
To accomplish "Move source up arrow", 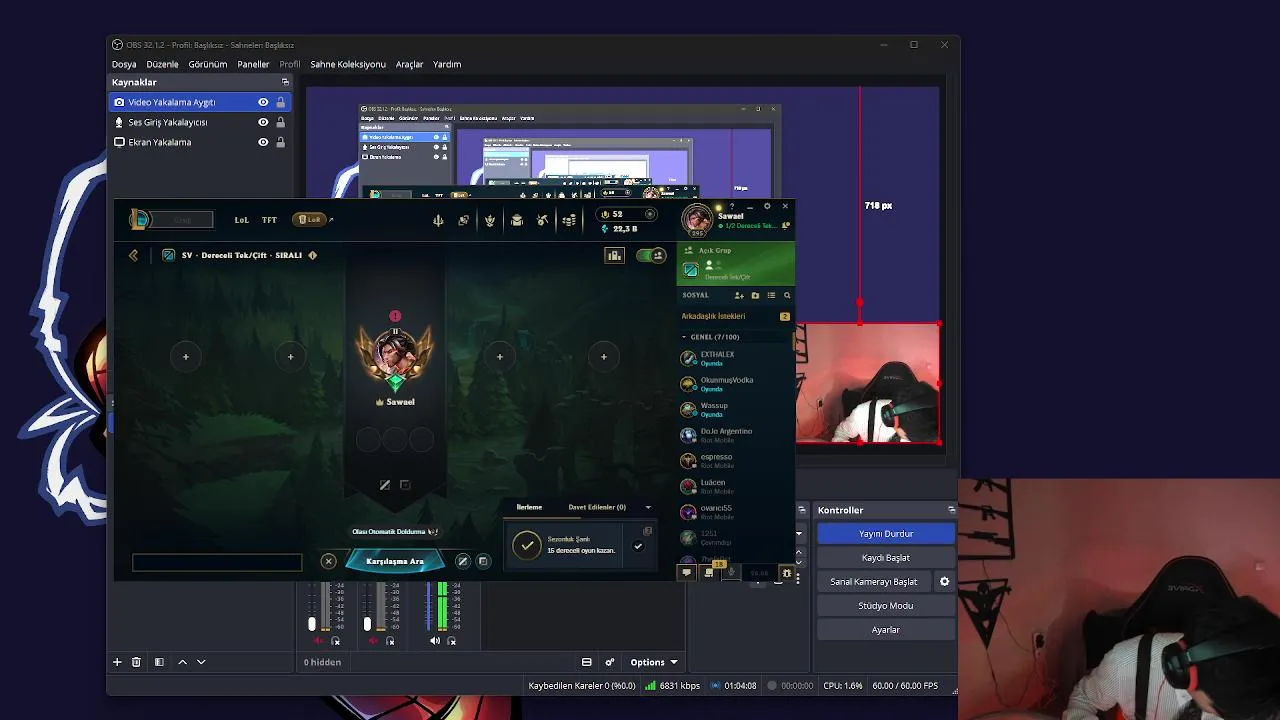I will (x=182, y=662).
